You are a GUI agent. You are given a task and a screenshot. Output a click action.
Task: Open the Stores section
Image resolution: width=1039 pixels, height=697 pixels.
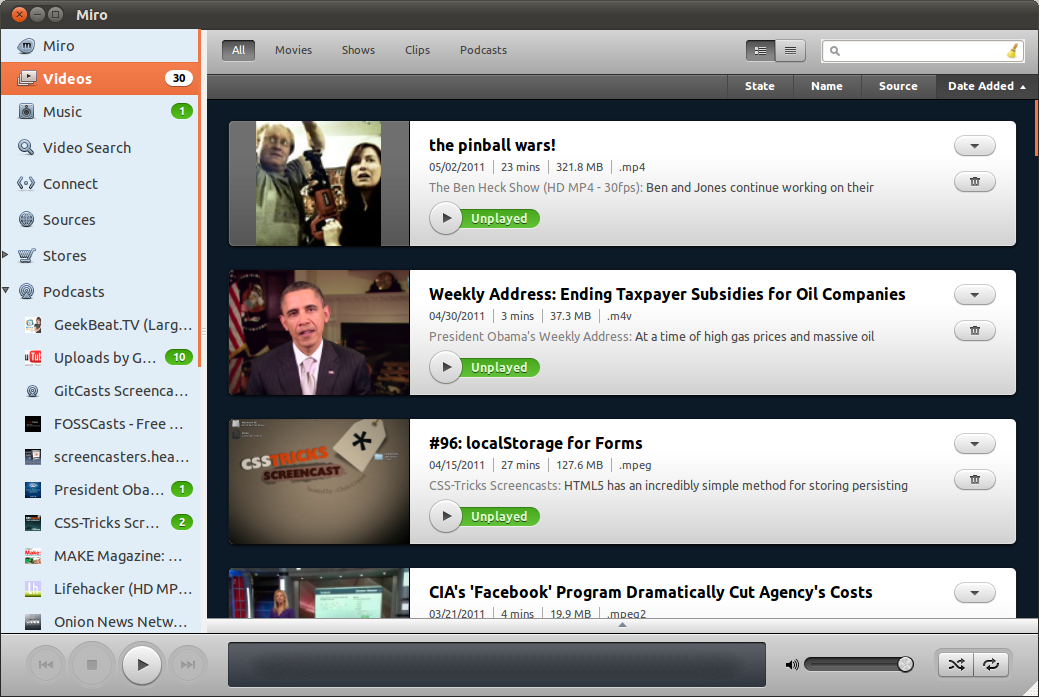(x=99, y=255)
